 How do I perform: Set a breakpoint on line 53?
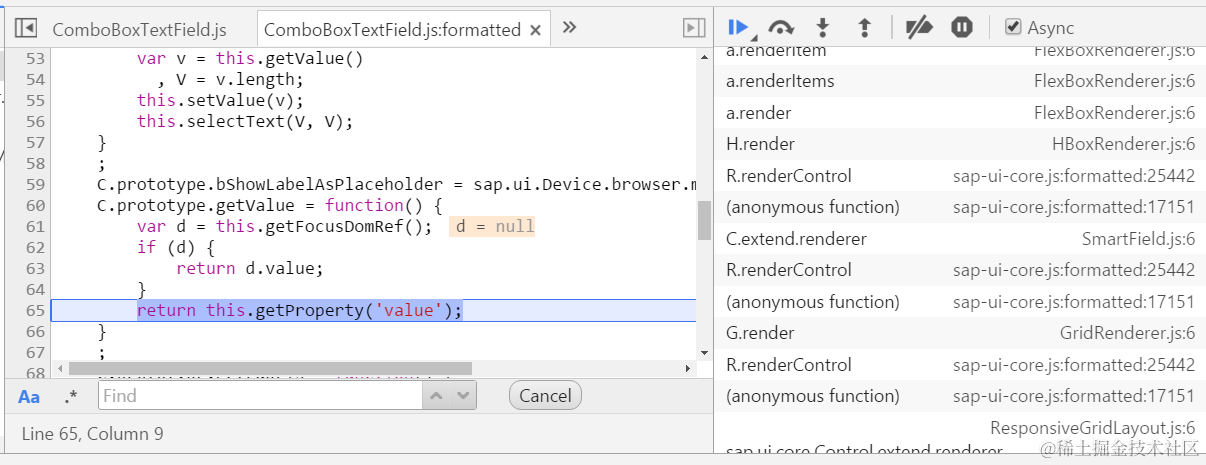[35, 58]
